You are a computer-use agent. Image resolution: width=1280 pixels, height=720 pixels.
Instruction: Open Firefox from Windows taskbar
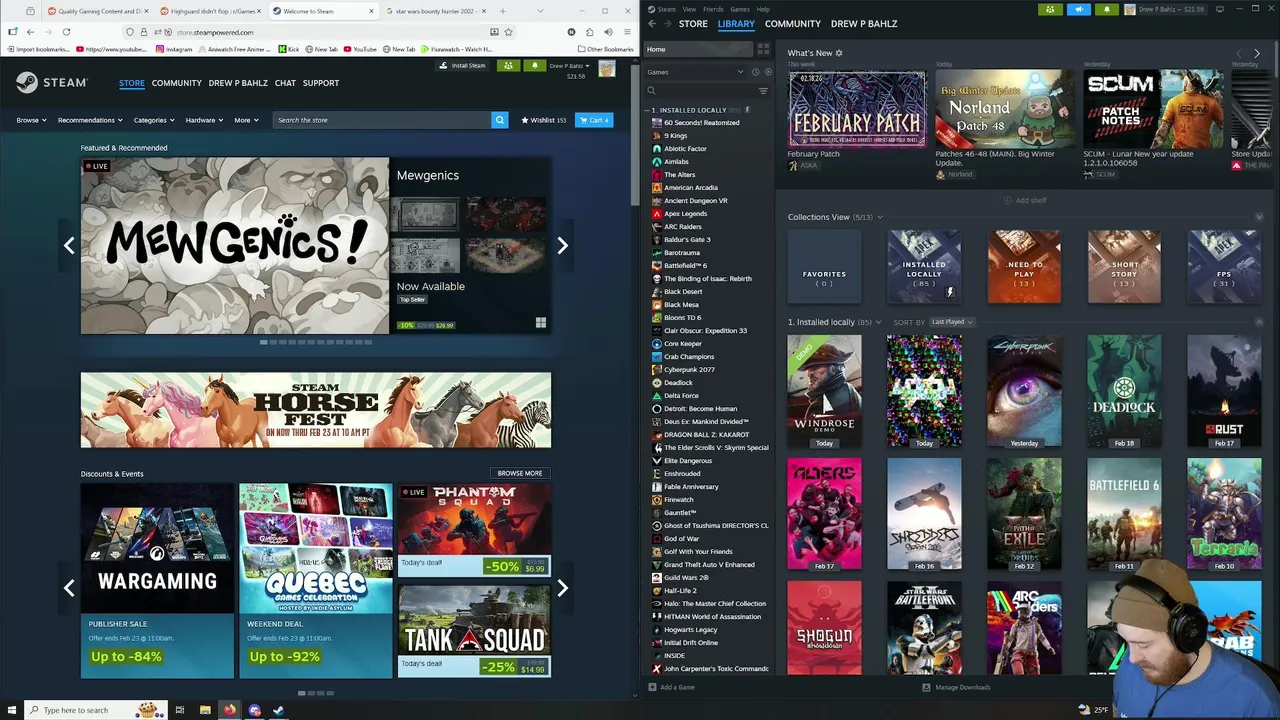click(x=229, y=710)
